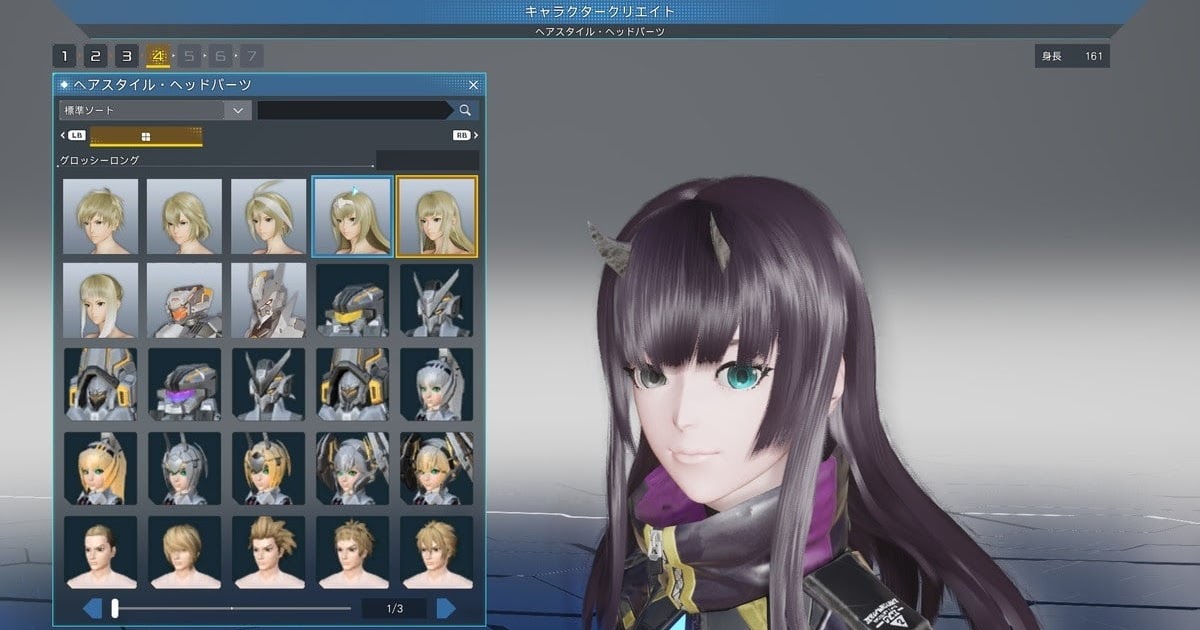
Task: Choose the male hairstyle with eye-covering bangs
Action: (x=184, y=552)
